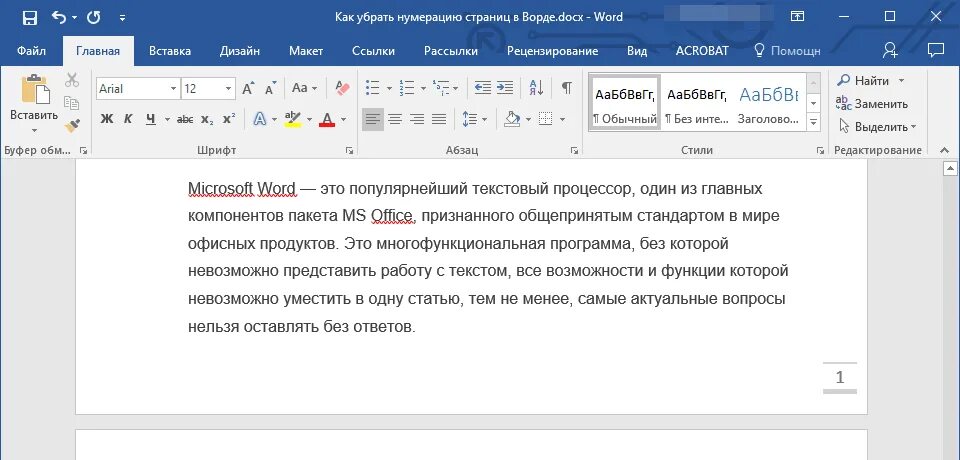Image resolution: width=960 pixels, height=460 pixels.
Task: Apply red font color A
Action: tap(327, 119)
